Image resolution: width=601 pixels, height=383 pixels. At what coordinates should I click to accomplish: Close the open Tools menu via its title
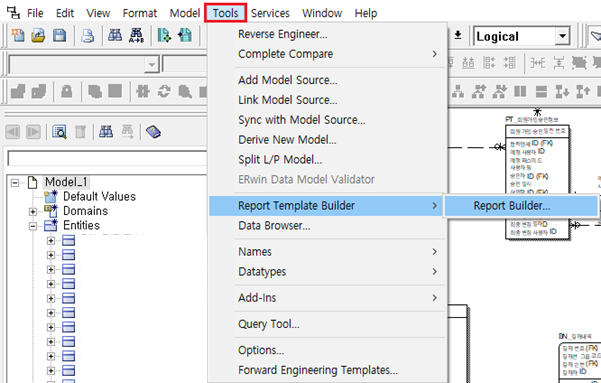(225, 13)
